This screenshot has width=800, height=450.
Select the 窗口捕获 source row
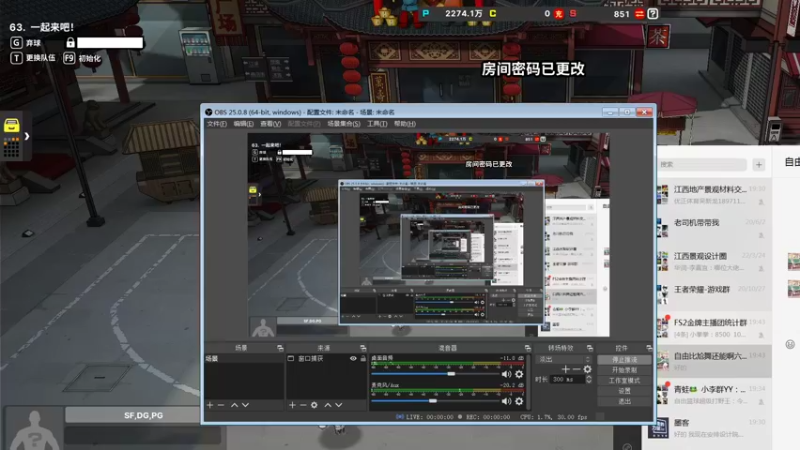pyautogui.click(x=327, y=359)
